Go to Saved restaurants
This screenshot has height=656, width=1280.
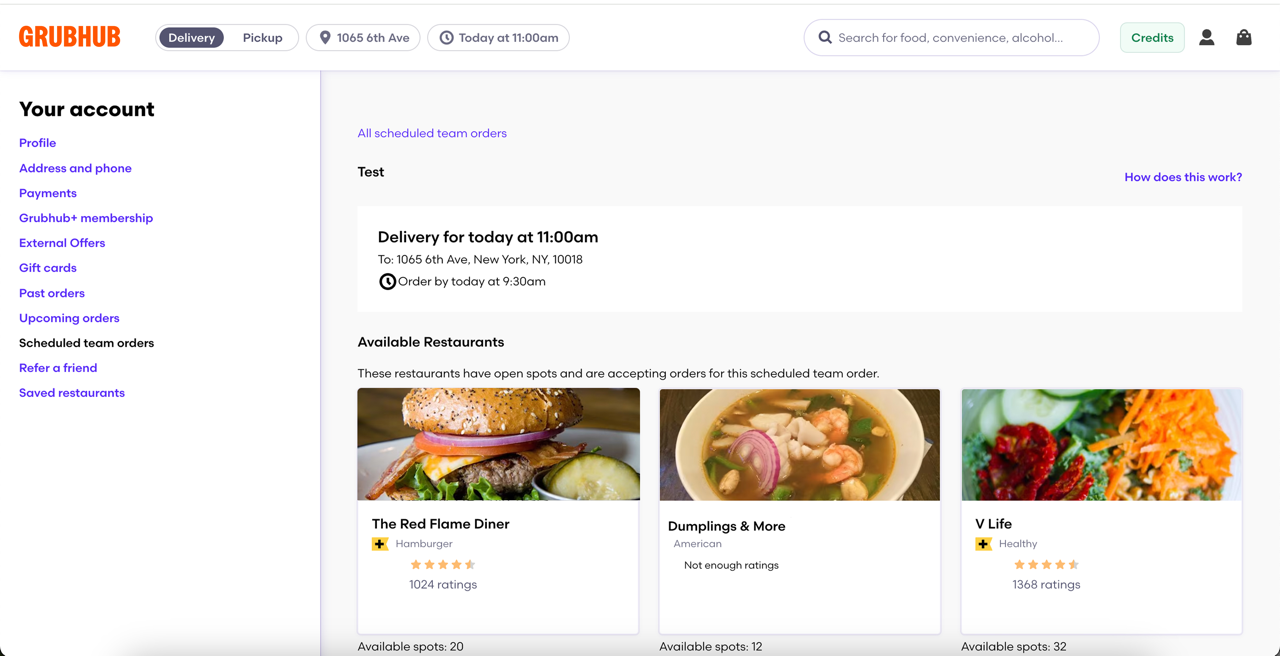pyautogui.click(x=72, y=393)
